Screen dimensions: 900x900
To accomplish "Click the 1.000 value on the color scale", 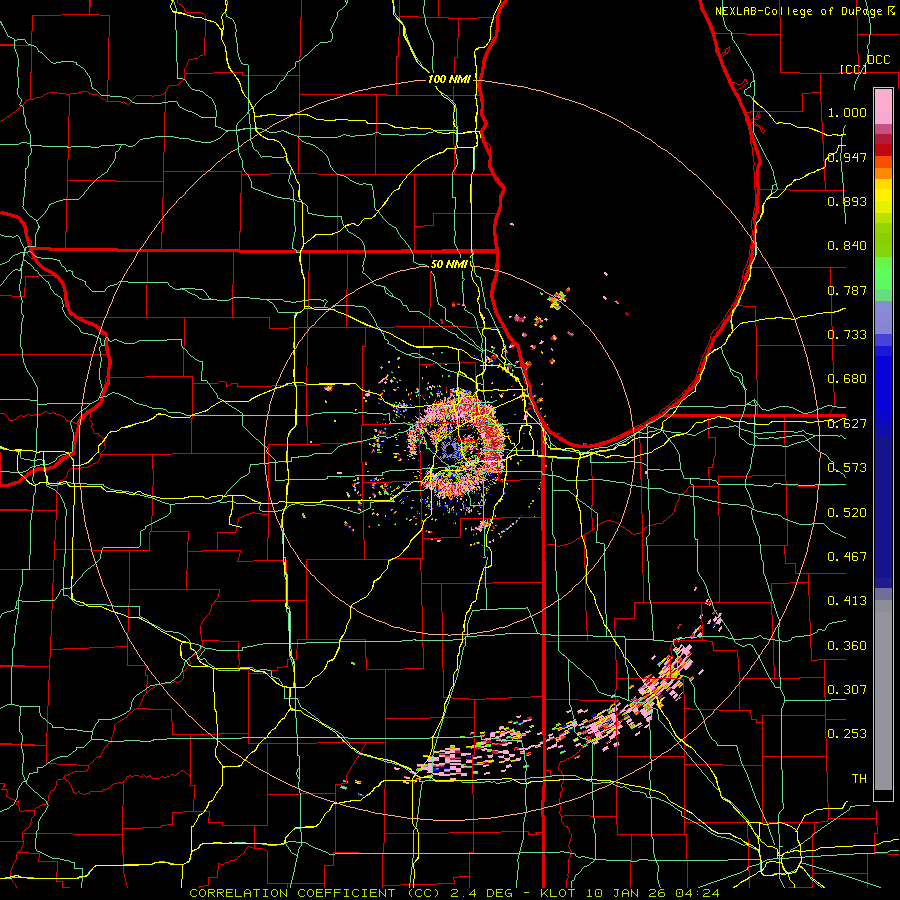I will 847,112.
